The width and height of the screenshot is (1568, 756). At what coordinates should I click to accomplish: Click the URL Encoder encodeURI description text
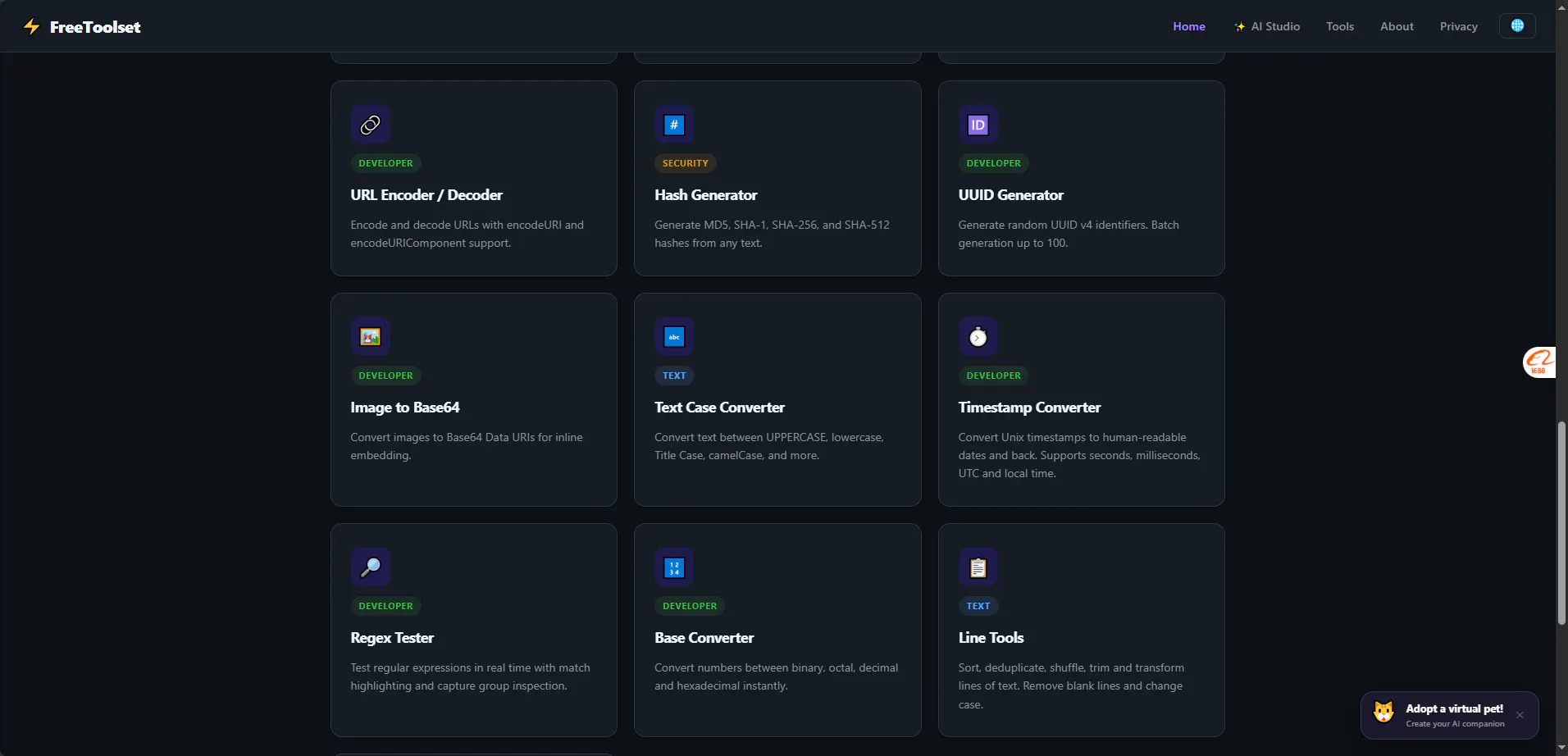pos(467,234)
